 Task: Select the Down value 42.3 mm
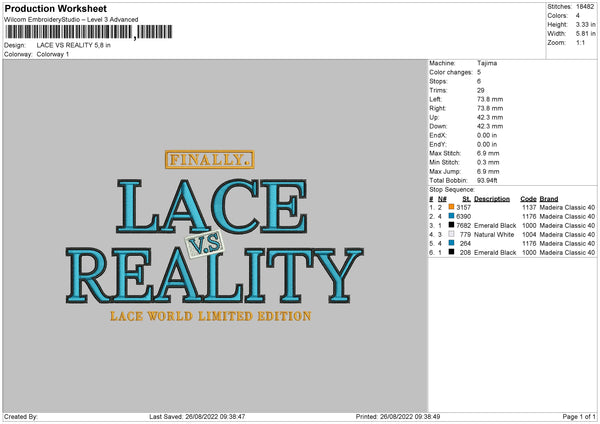pos(490,126)
